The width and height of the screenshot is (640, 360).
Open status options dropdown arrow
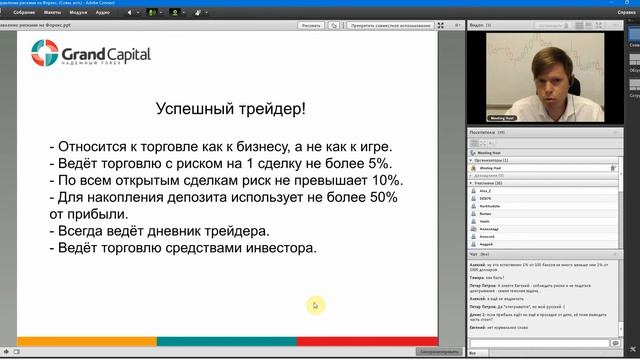coord(207,13)
